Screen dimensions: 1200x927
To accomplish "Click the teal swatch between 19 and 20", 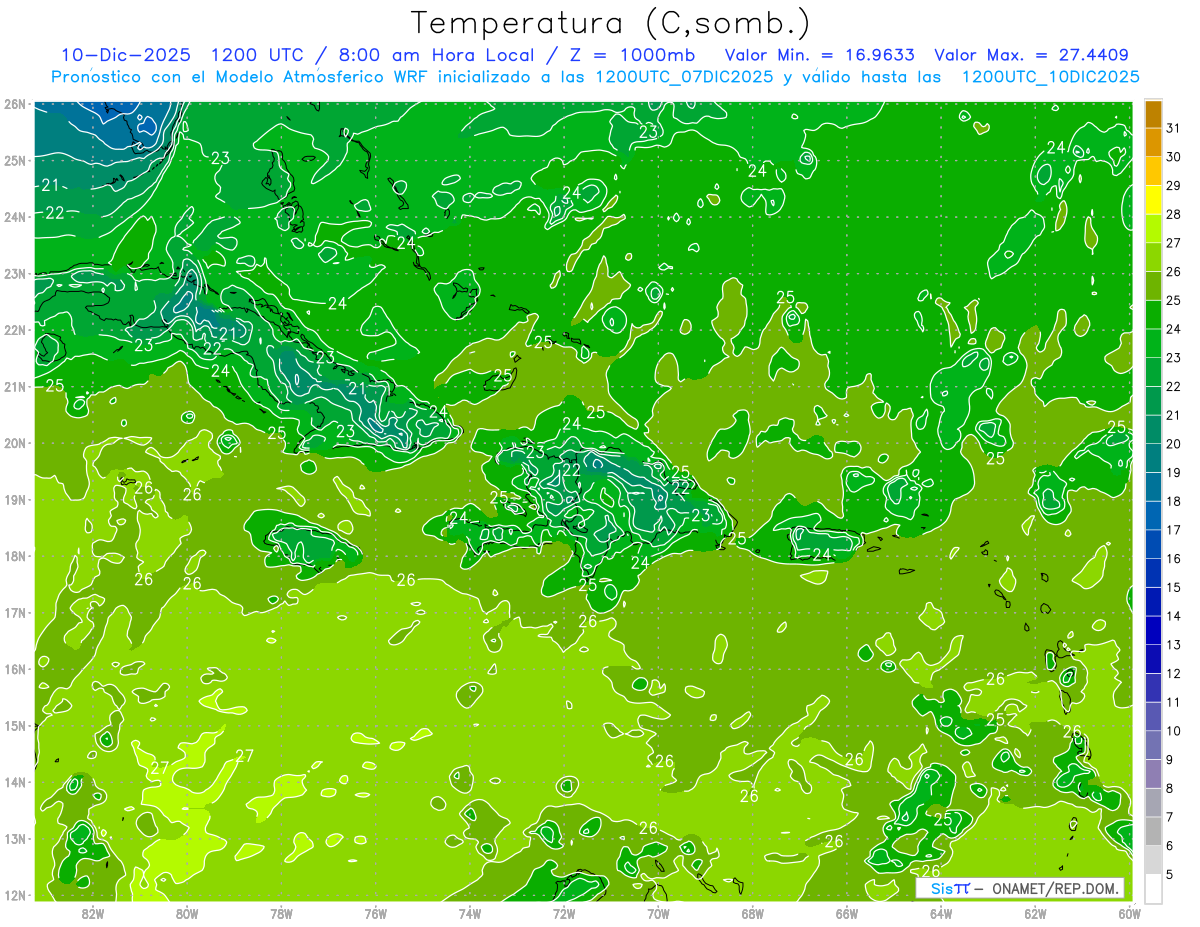I will click(1153, 458).
